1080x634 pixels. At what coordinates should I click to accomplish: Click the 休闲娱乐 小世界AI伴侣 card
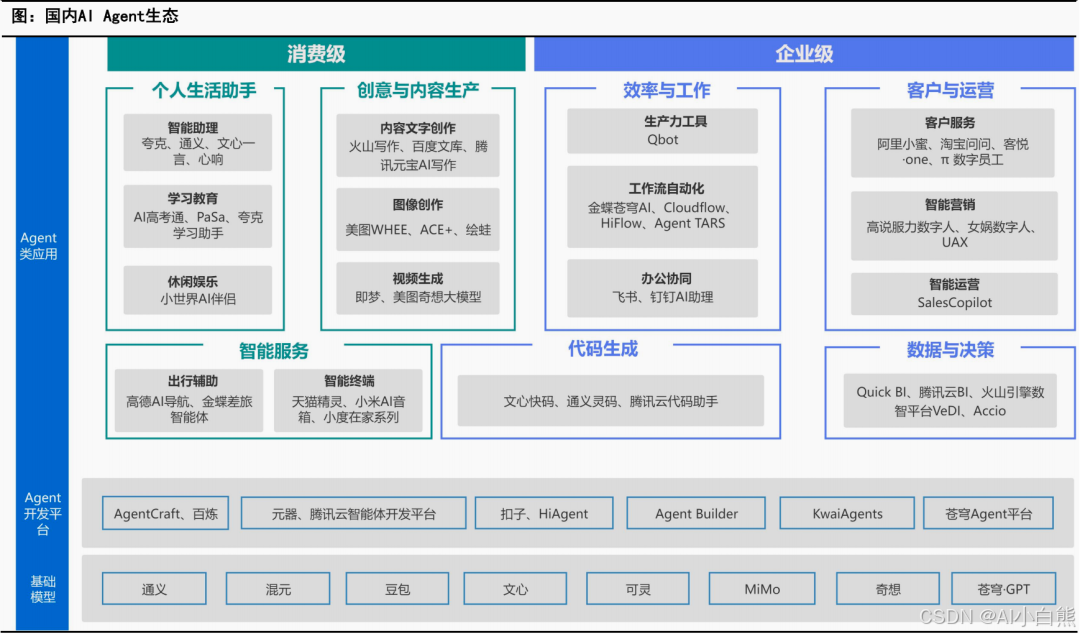(x=198, y=290)
